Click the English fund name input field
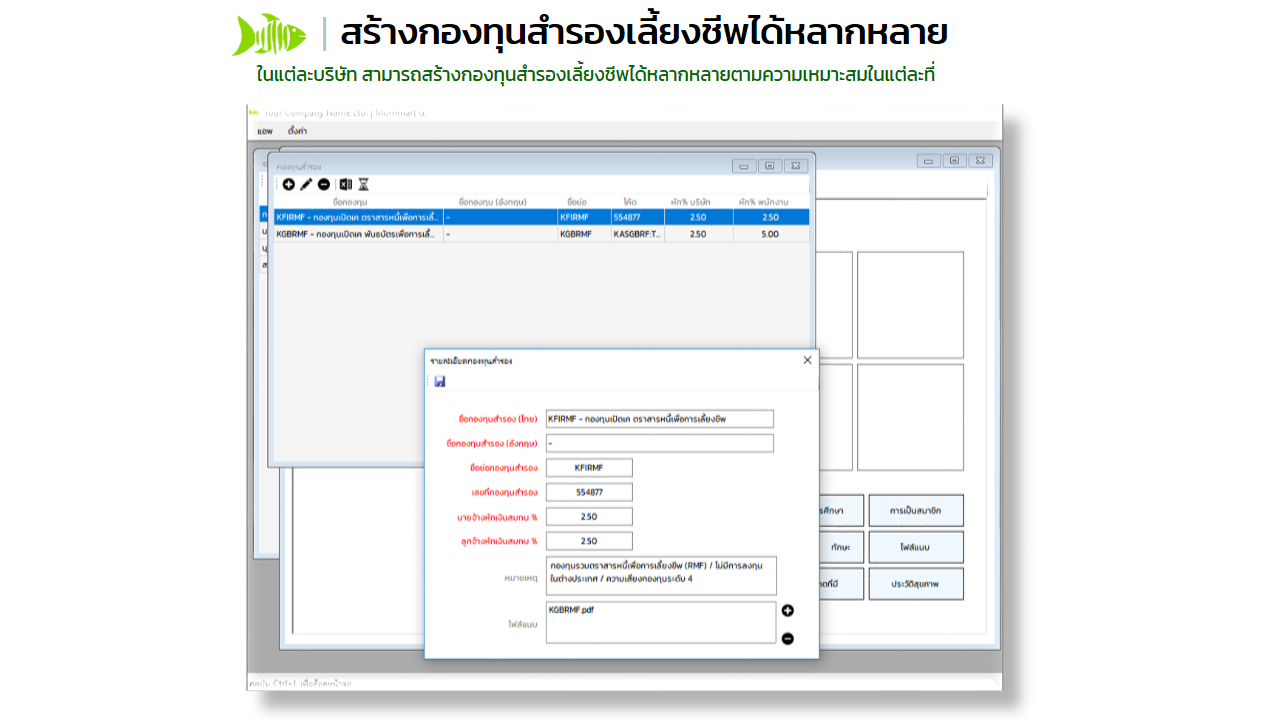 pyautogui.click(x=660, y=443)
